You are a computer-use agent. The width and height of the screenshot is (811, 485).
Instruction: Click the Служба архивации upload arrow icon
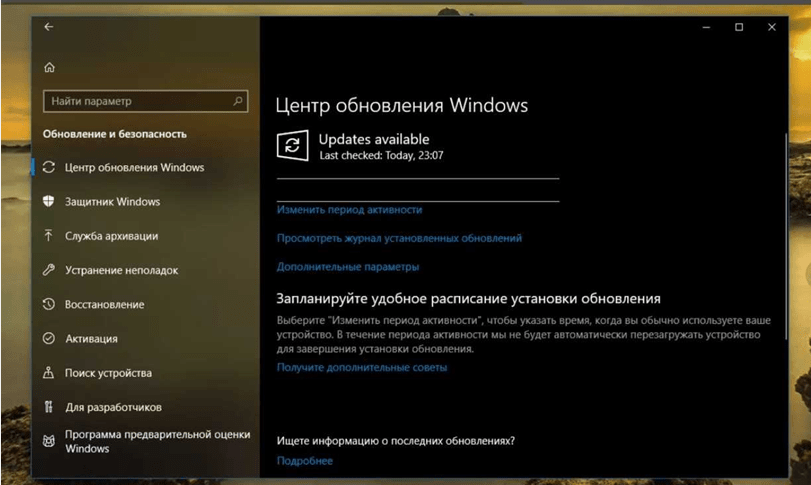(48, 236)
